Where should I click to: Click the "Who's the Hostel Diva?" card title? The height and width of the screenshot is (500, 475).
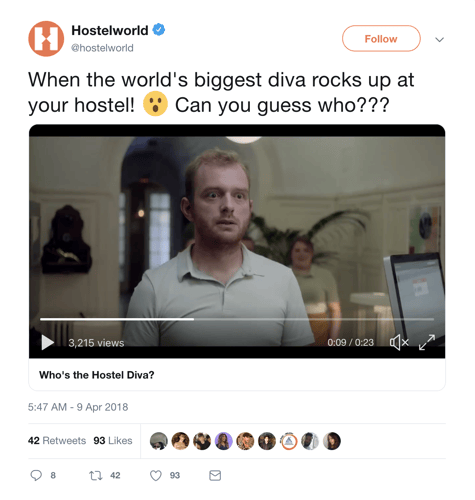click(x=97, y=375)
